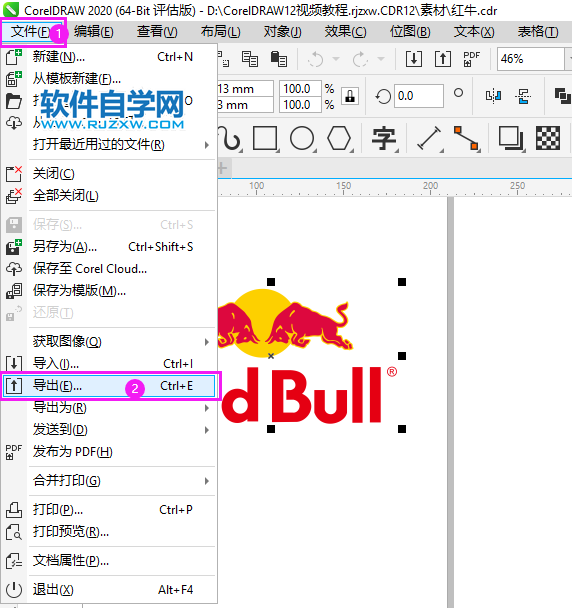The width and height of the screenshot is (572, 608).
Task: Click the 46% zoom level field
Action: (x=531, y=59)
